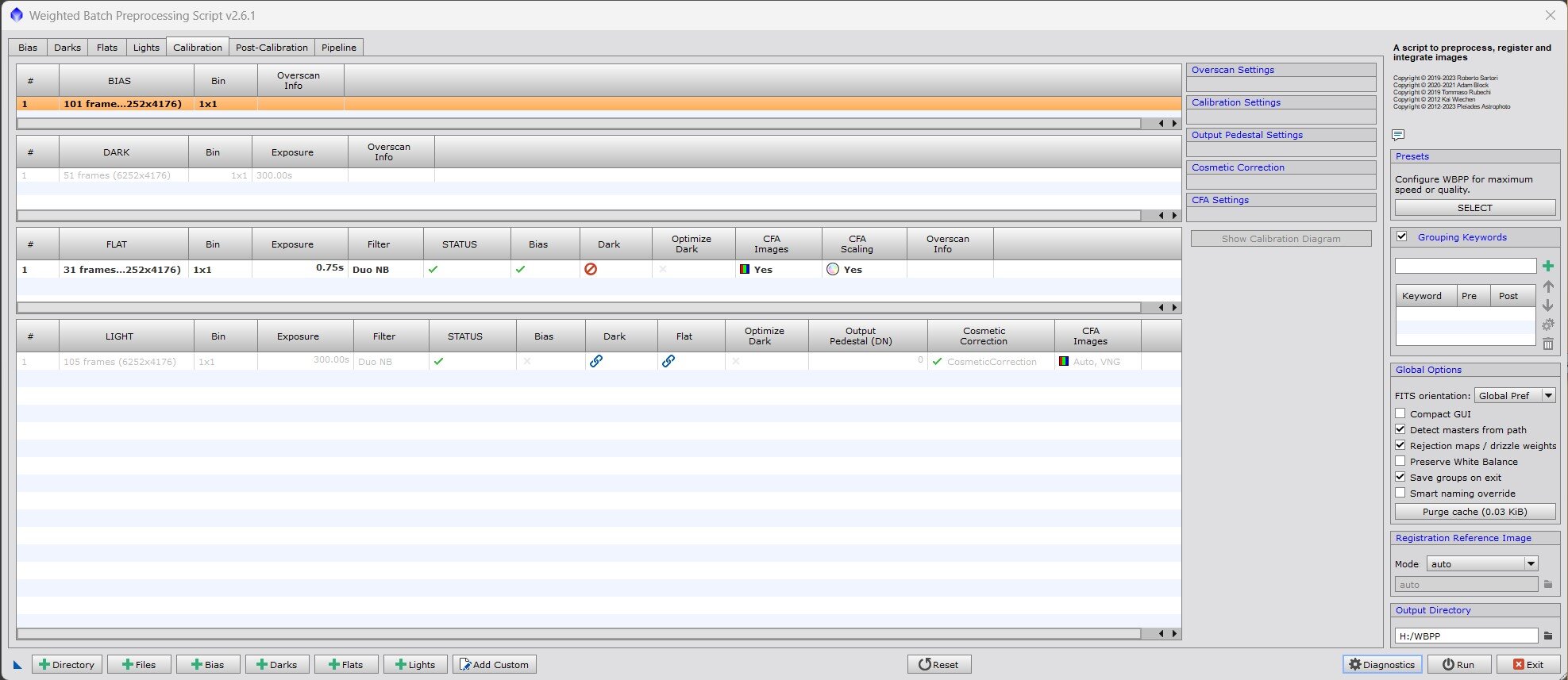Click the BIAS table horizontal scrollbar
Viewport: 1568px width, 680px height.
pos(579,123)
